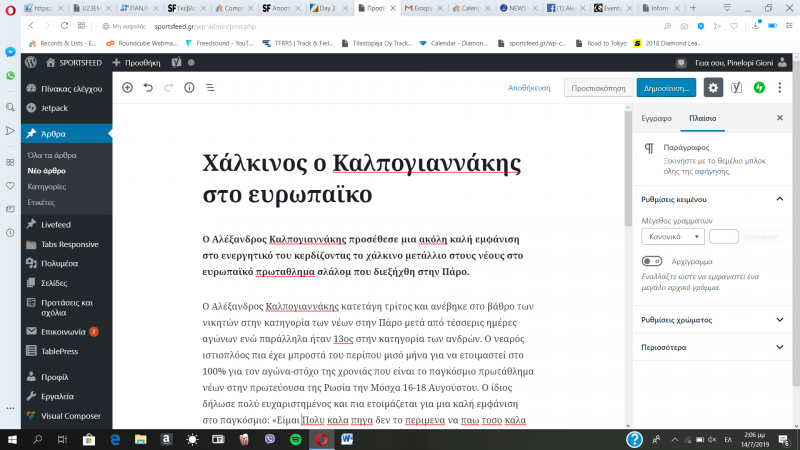Open the Κανονικό font size dropdown

pos(672,237)
